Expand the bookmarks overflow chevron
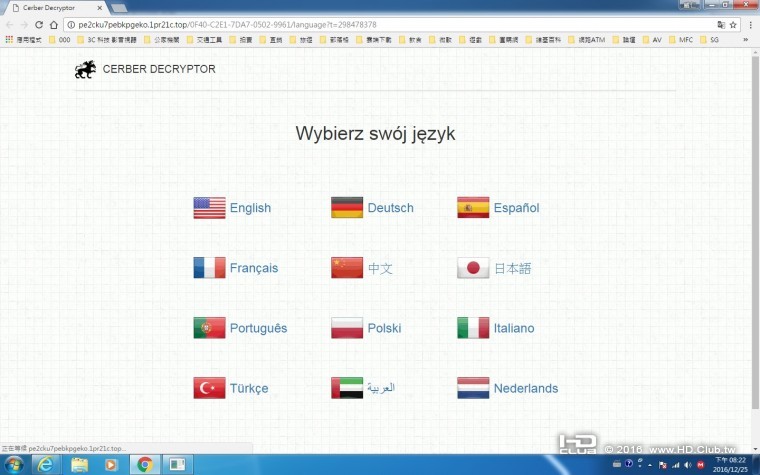Image resolution: width=760 pixels, height=475 pixels. coord(745,40)
